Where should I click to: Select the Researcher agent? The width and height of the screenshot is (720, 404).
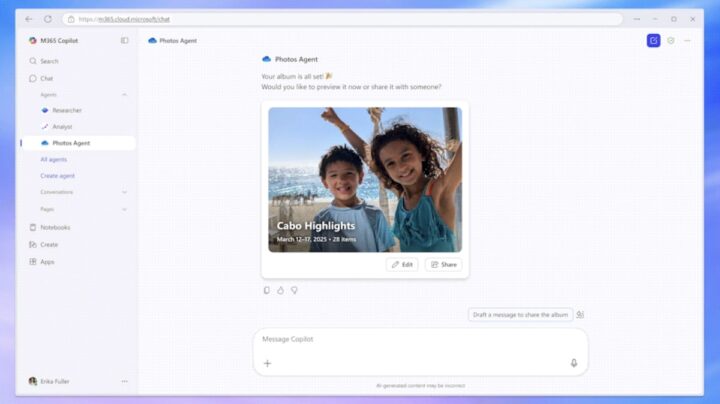(x=67, y=110)
